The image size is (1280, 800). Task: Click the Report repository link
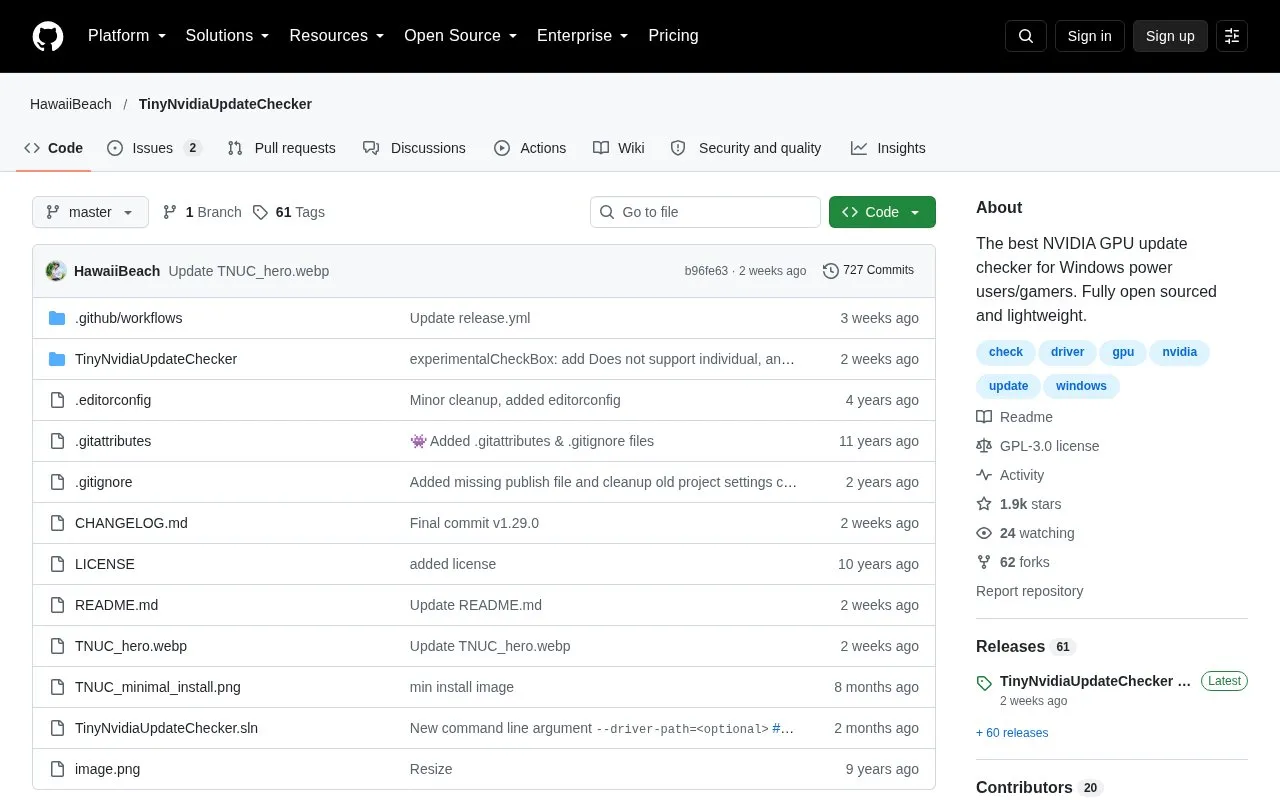[1029, 591]
